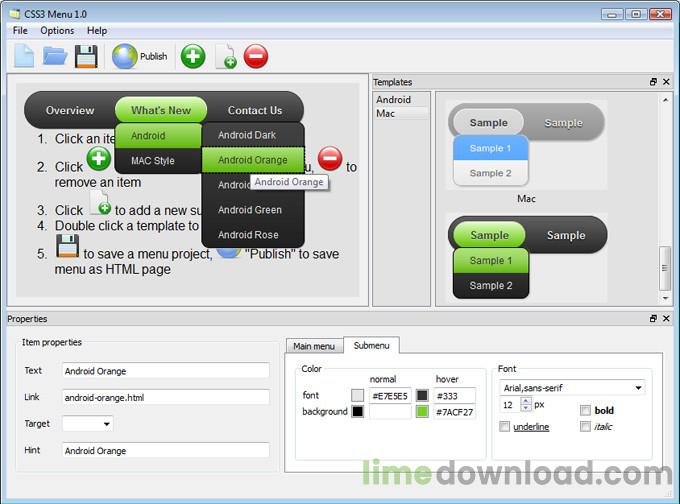The height and width of the screenshot is (504, 680).
Task: Click the hover font color field #333
Action: [x=454, y=396]
